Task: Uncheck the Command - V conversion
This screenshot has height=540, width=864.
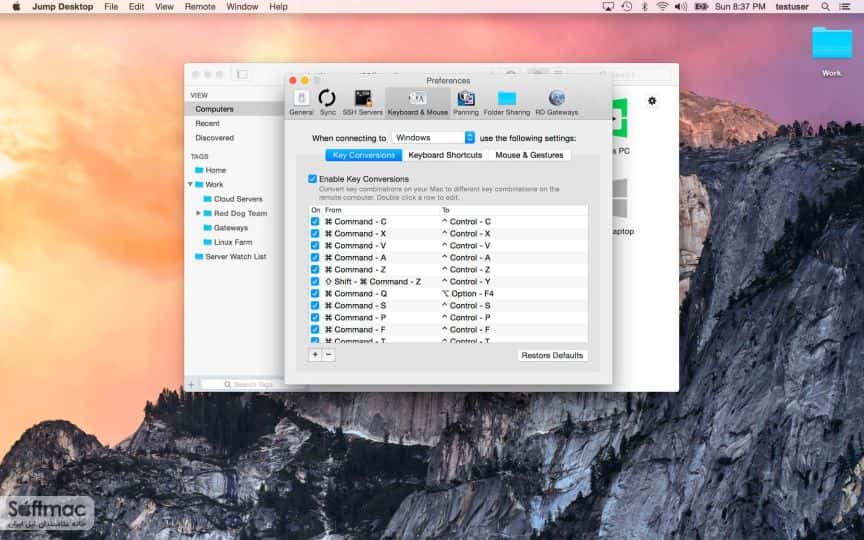Action: pyautogui.click(x=315, y=246)
